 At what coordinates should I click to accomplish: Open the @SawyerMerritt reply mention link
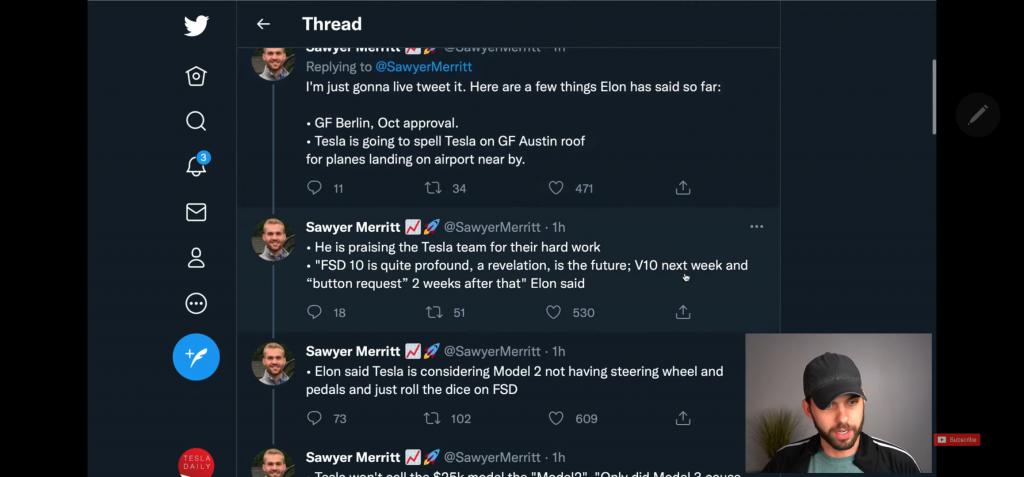click(424, 67)
